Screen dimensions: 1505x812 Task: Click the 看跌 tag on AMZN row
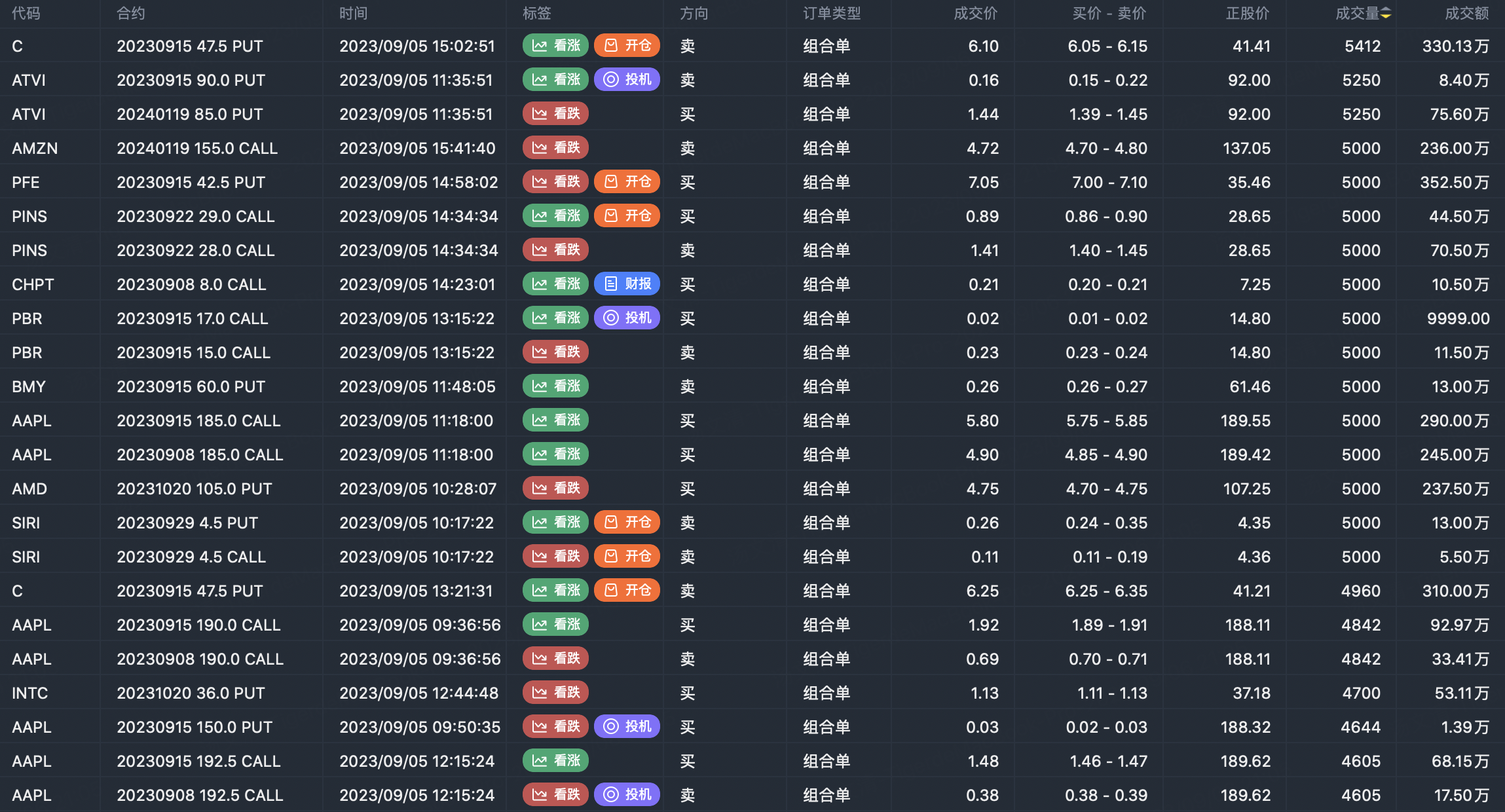555,148
